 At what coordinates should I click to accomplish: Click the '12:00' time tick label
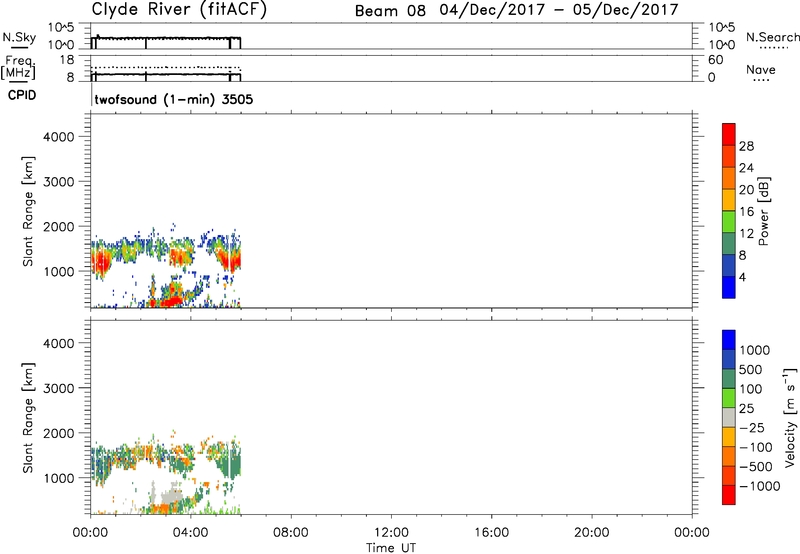pyautogui.click(x=391, y=533)
